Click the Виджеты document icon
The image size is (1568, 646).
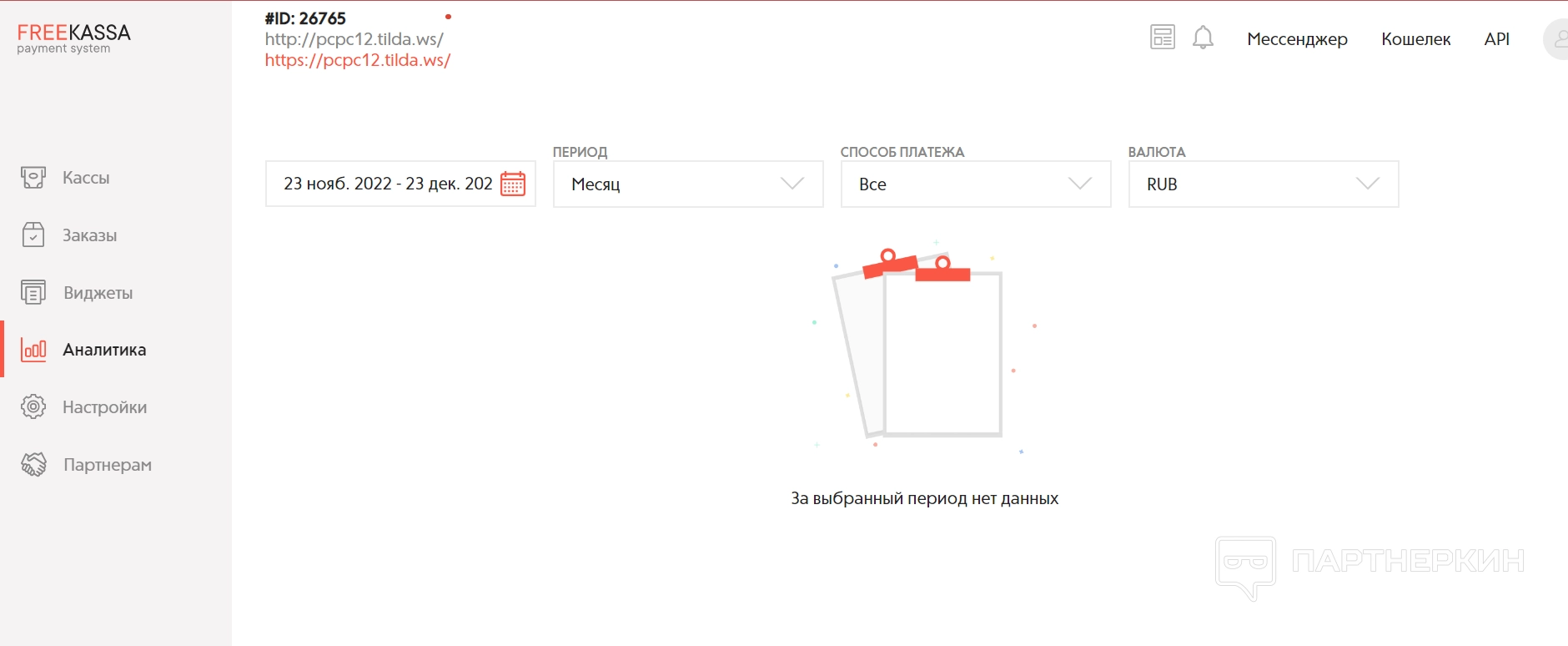pyautogui.click(x=33, y=293)
